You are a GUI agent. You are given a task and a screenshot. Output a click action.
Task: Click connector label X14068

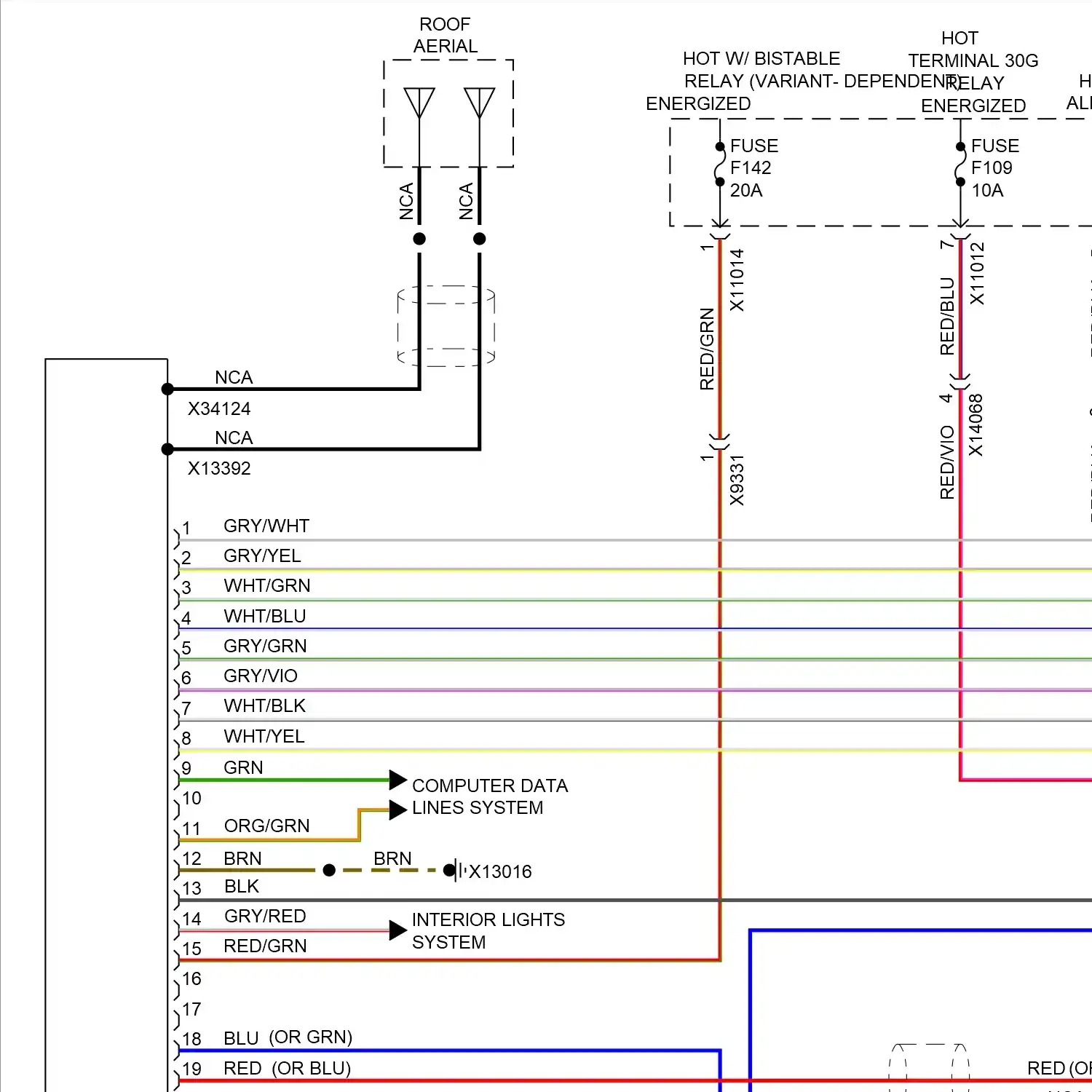coord(976,425)
